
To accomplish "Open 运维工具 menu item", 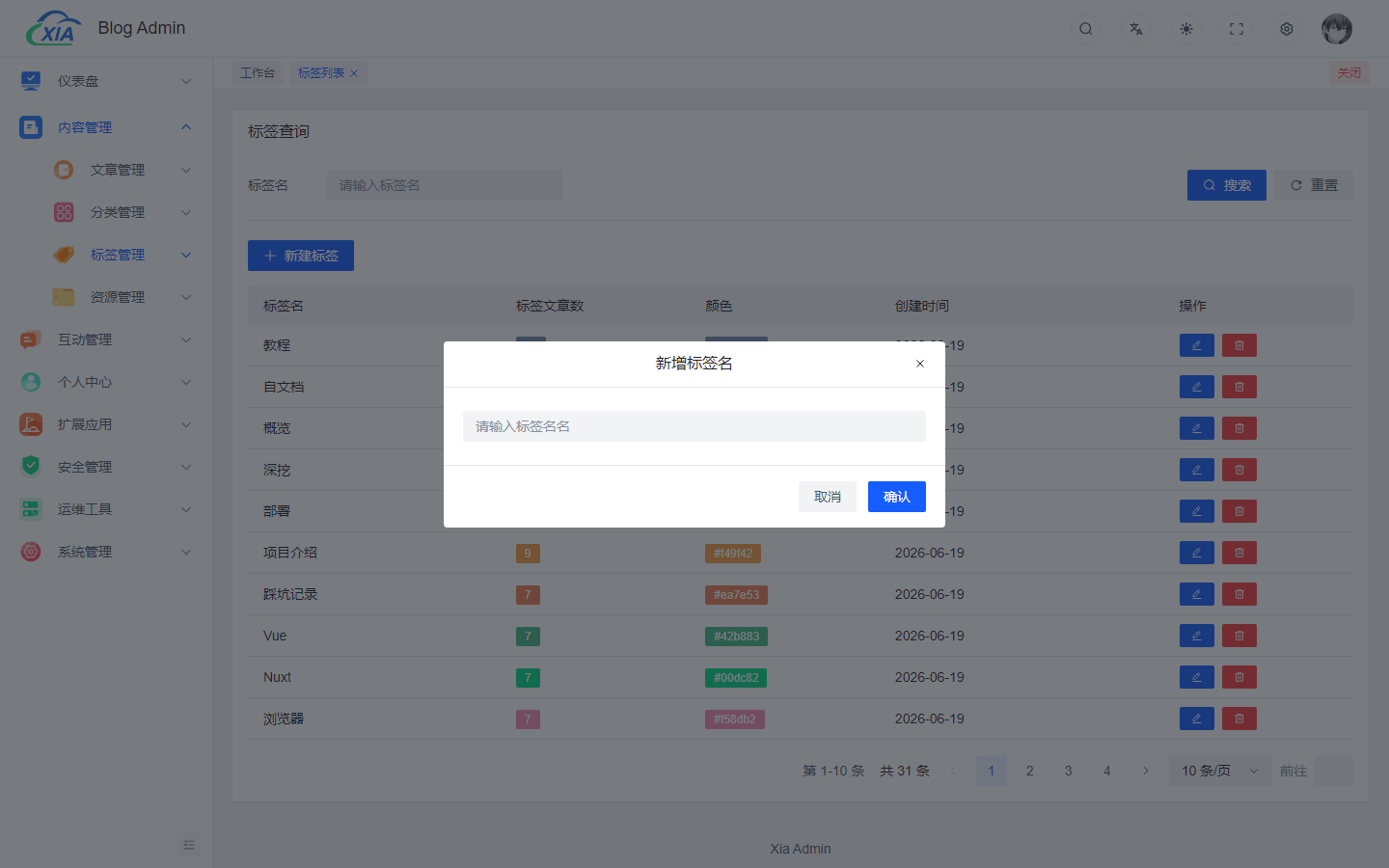I will point(106,509).
